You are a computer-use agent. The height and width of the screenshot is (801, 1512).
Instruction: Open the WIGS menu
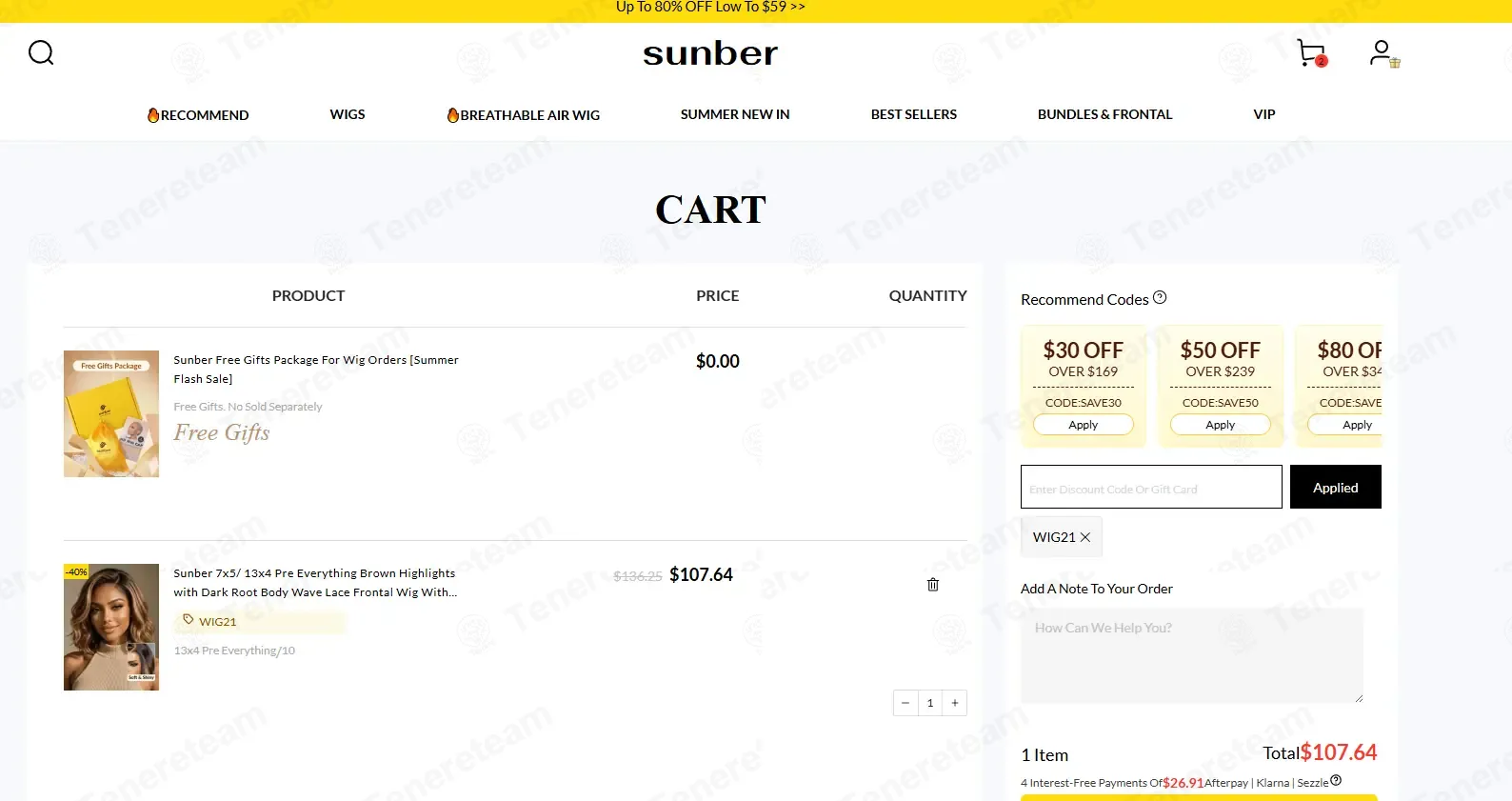pos(348,114)
